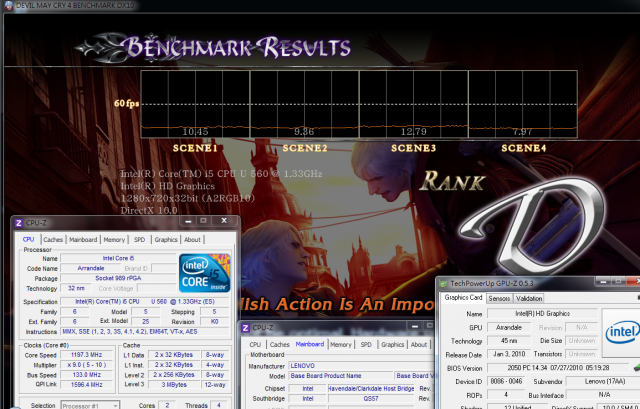Click the GPU field Arrandale in GPU-Z

pos(509,327)
